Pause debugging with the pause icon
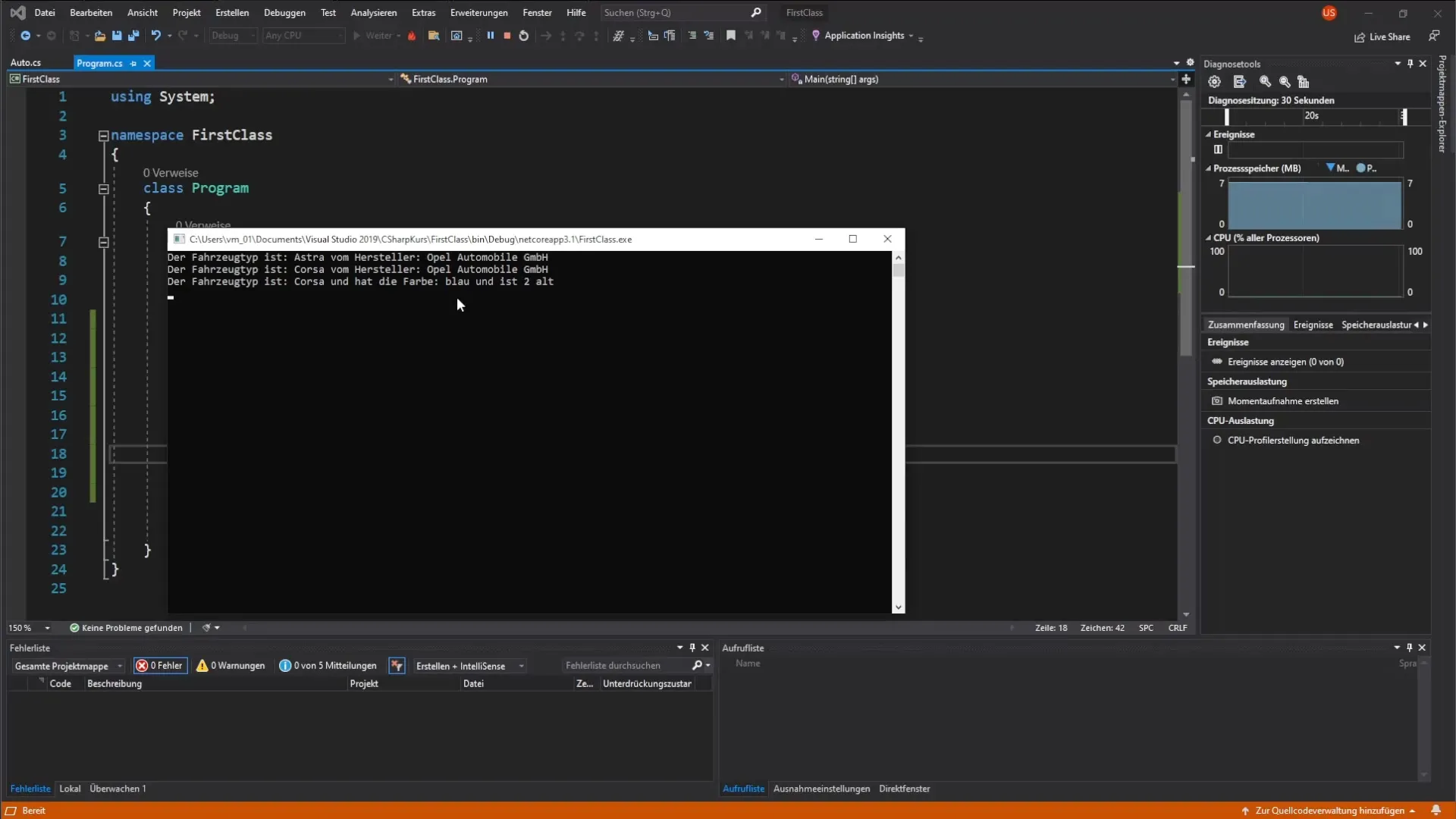 pos(491,36)
